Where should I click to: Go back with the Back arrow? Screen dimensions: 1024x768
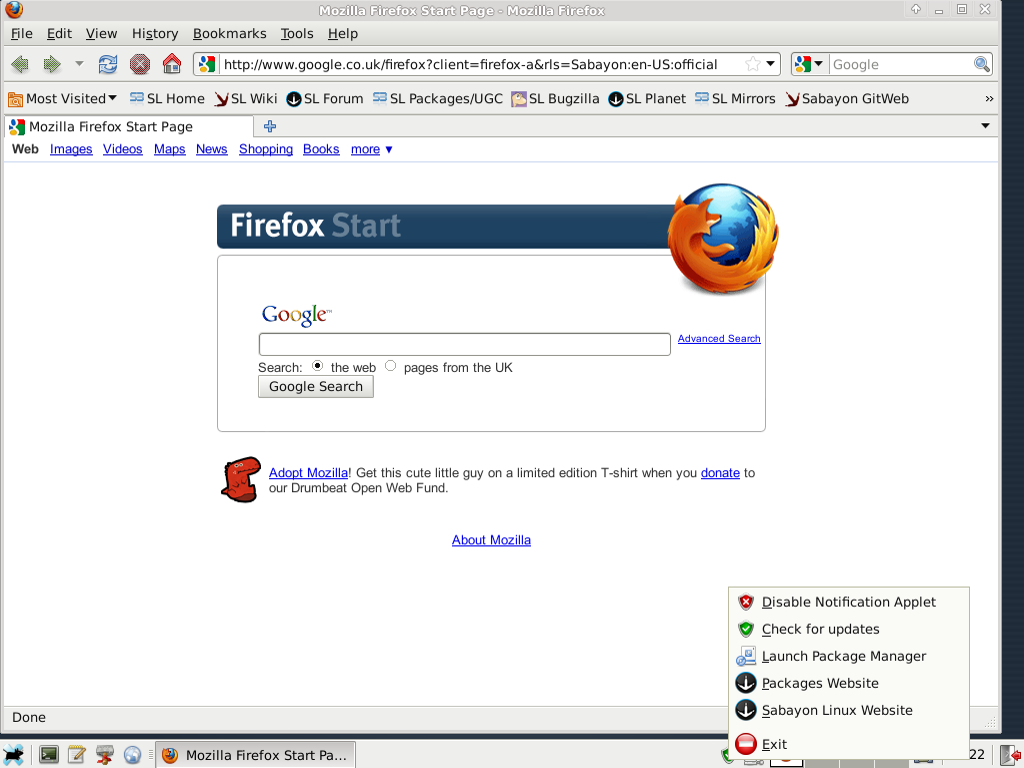click(x=20, y=64)
